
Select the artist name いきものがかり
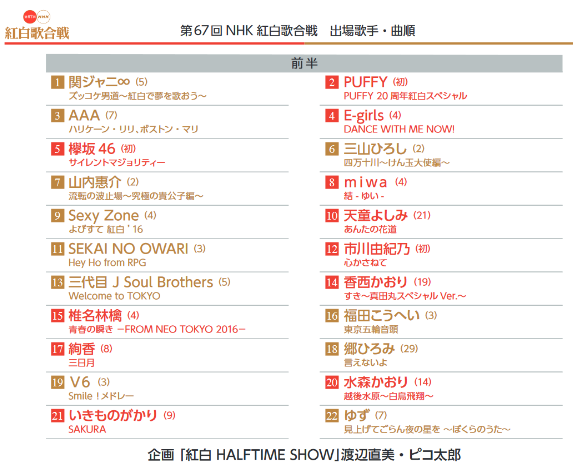click(x=113, y=416)
